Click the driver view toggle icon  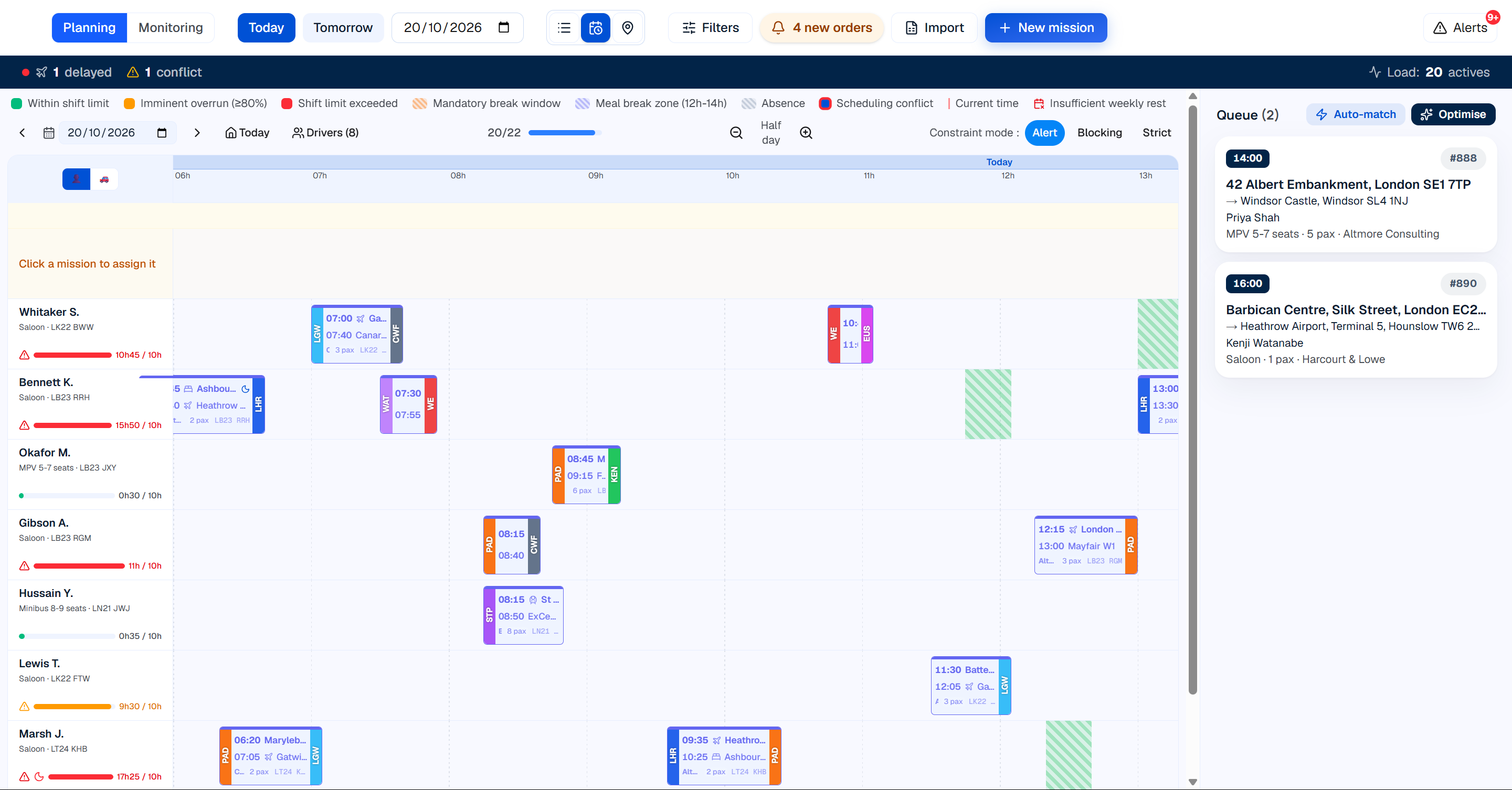click(76, 179)
